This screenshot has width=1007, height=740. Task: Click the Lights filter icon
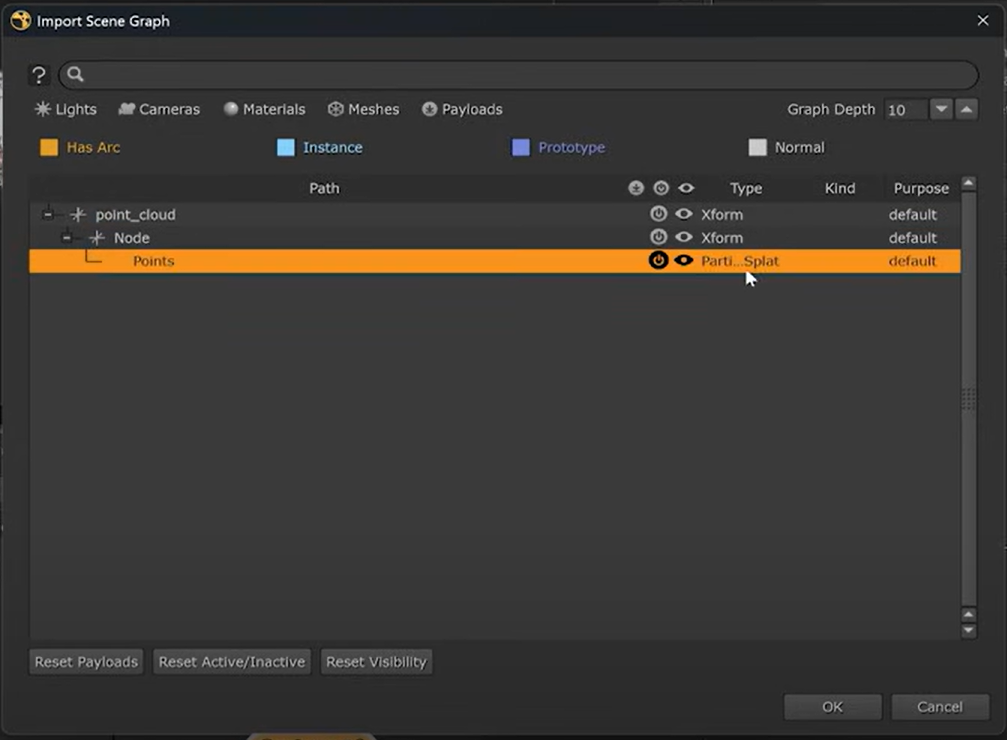click(x=43, y=109)
